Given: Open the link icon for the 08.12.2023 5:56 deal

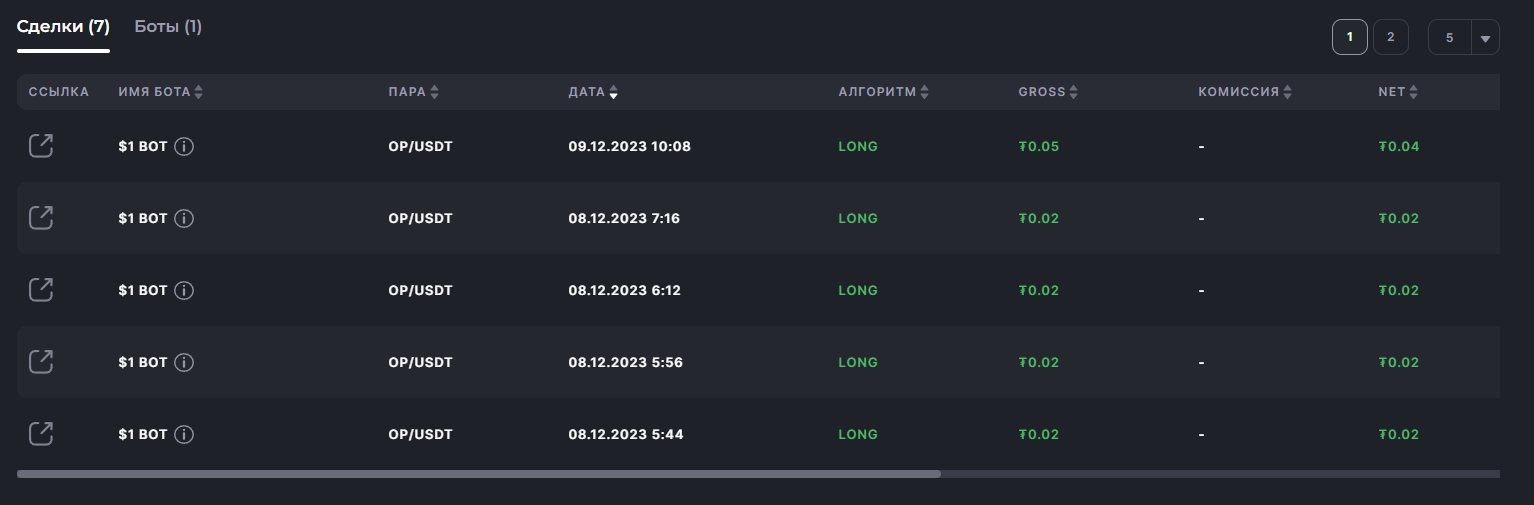Looking at the screenshot, I should (x=41, y=362).
